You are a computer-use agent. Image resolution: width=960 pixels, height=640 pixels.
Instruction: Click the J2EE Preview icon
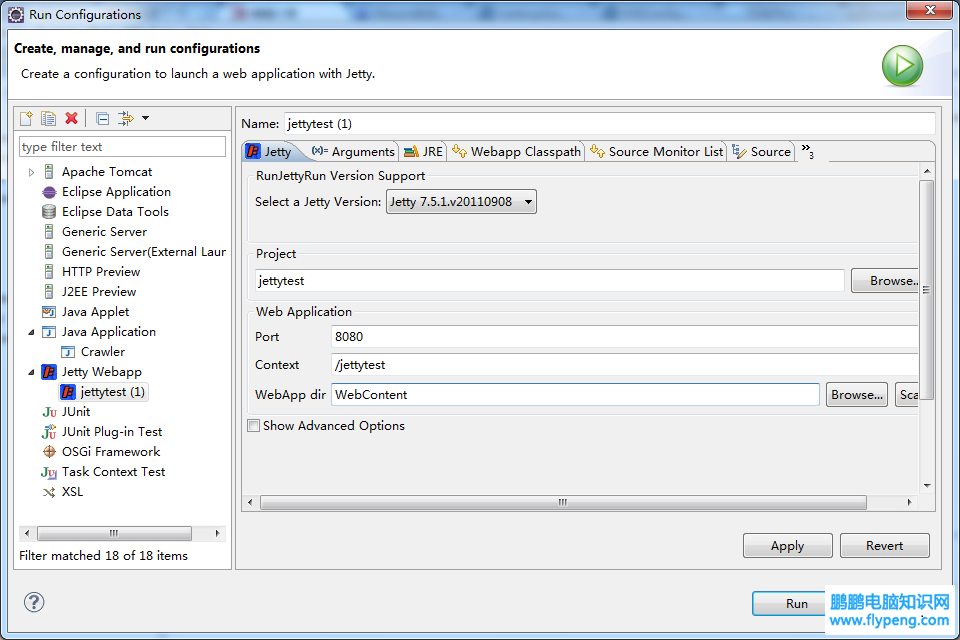click(49, 292)
